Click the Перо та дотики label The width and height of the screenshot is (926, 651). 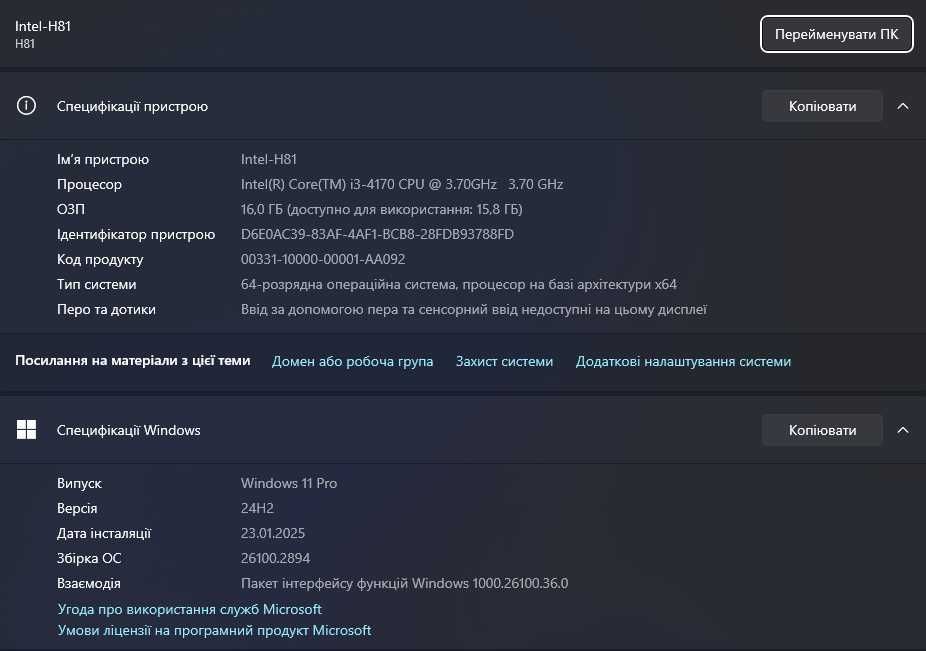(106, 309)
